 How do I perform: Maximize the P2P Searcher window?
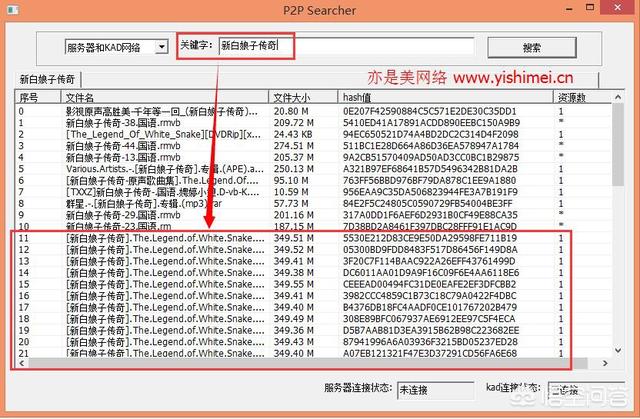pos(590,7)
